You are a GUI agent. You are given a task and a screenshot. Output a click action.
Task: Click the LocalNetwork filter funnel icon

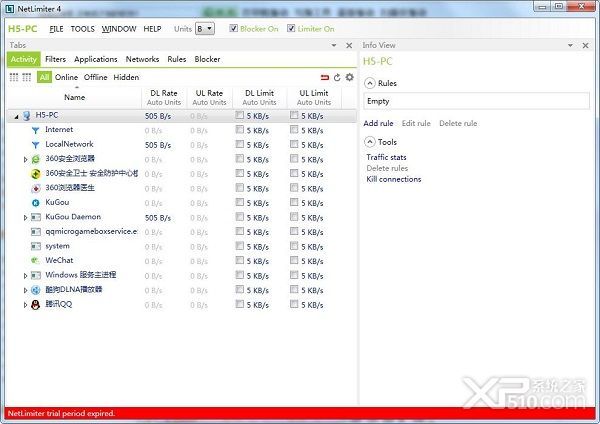[x=36, y=145]
